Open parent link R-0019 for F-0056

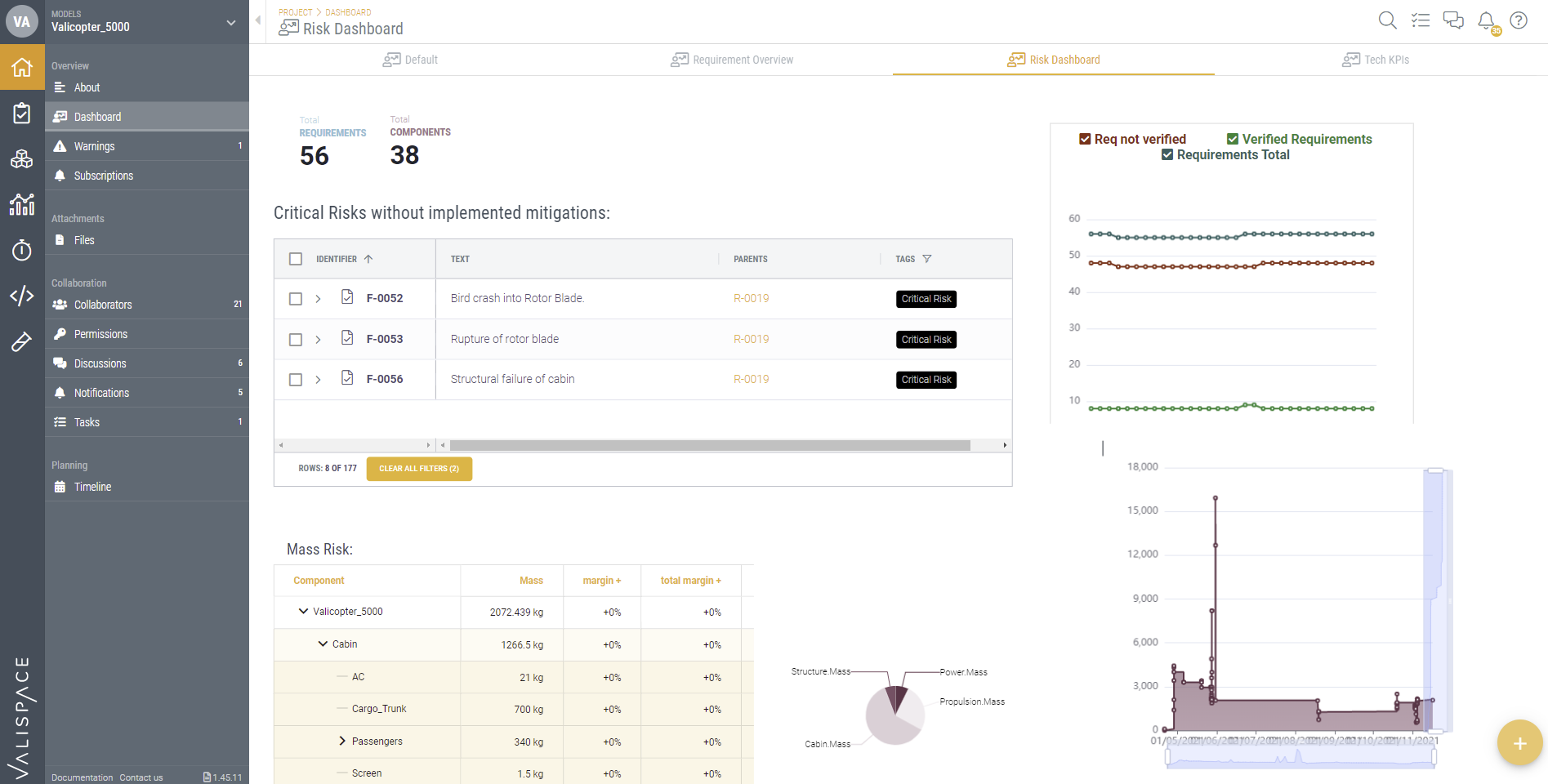tap(751, 380)
